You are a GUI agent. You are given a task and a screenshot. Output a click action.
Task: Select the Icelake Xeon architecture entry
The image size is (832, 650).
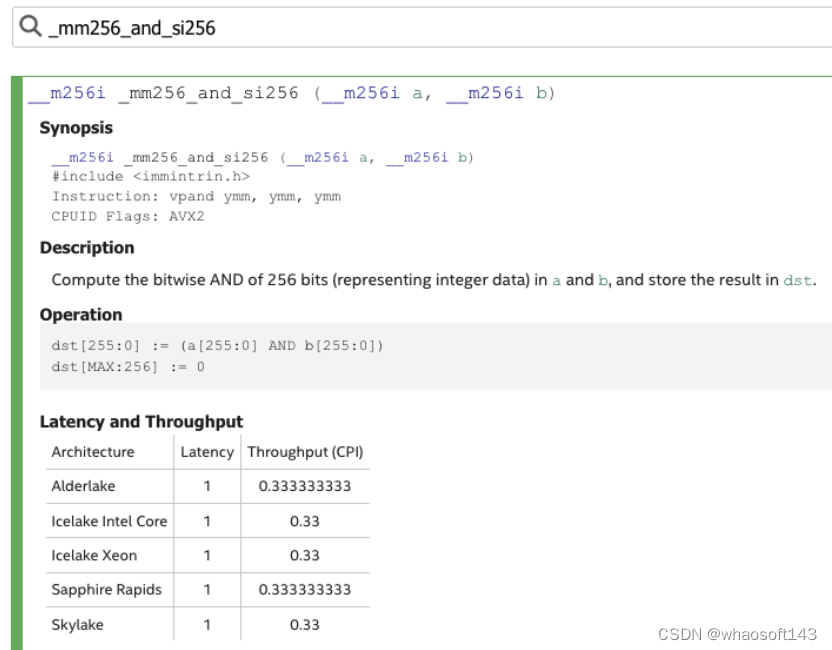[x=92, y=555]
